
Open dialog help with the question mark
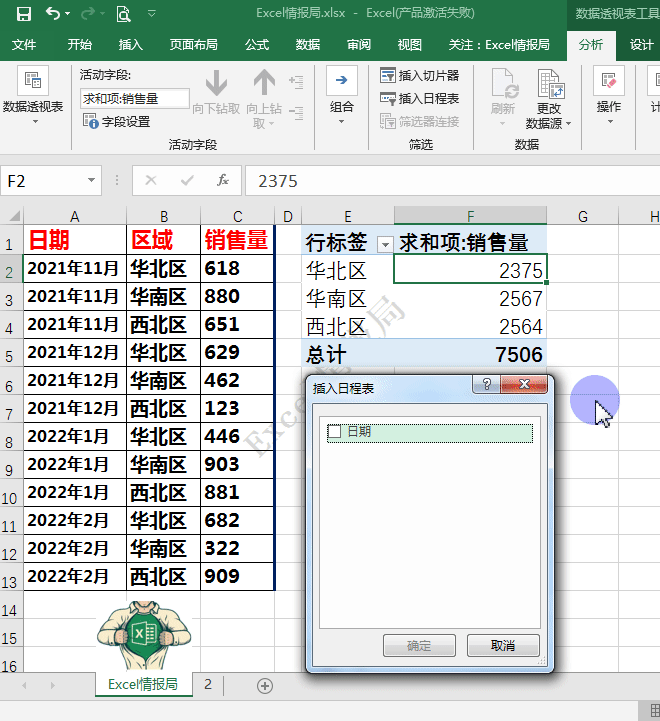[486, 384]
